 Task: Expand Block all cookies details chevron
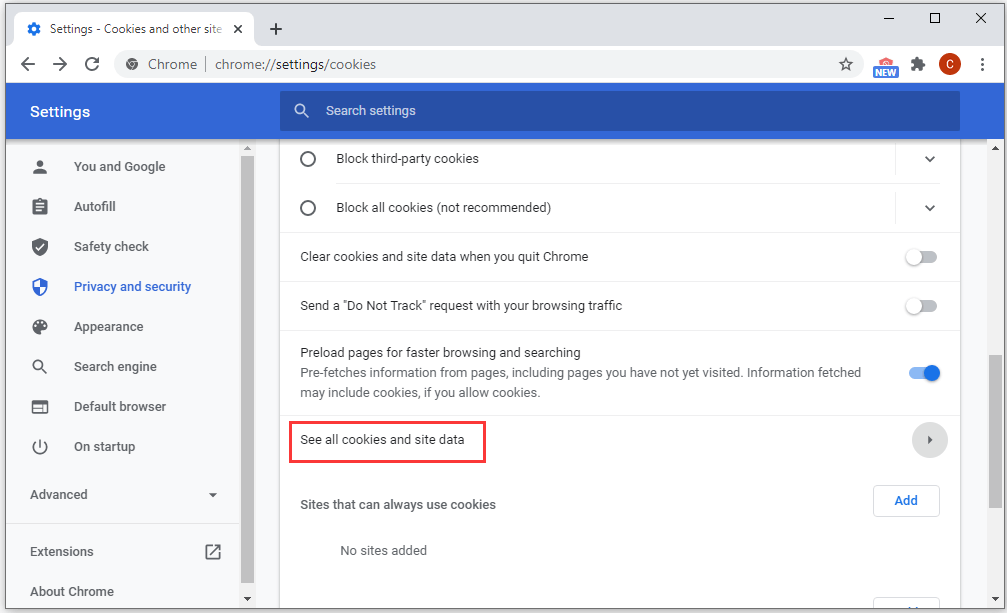929,208
